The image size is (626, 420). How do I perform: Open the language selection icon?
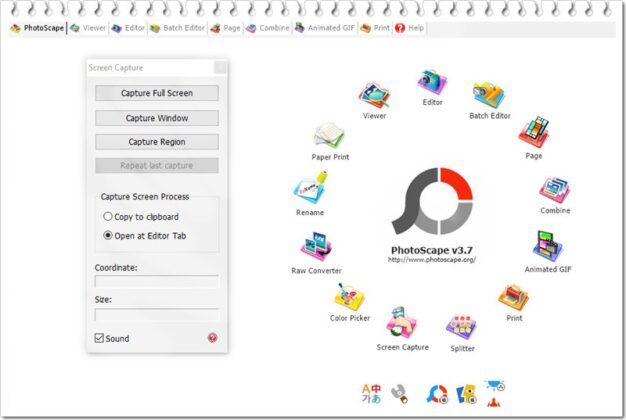[x=371, y=394]
